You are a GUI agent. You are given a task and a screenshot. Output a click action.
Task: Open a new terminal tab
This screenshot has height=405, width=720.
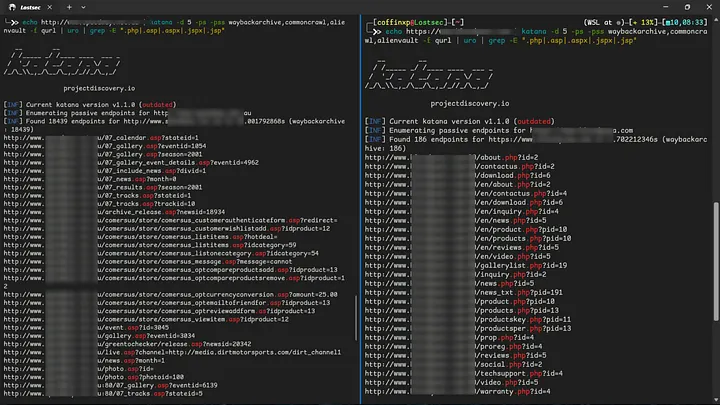pyautogui.click(x=69, y=7)
